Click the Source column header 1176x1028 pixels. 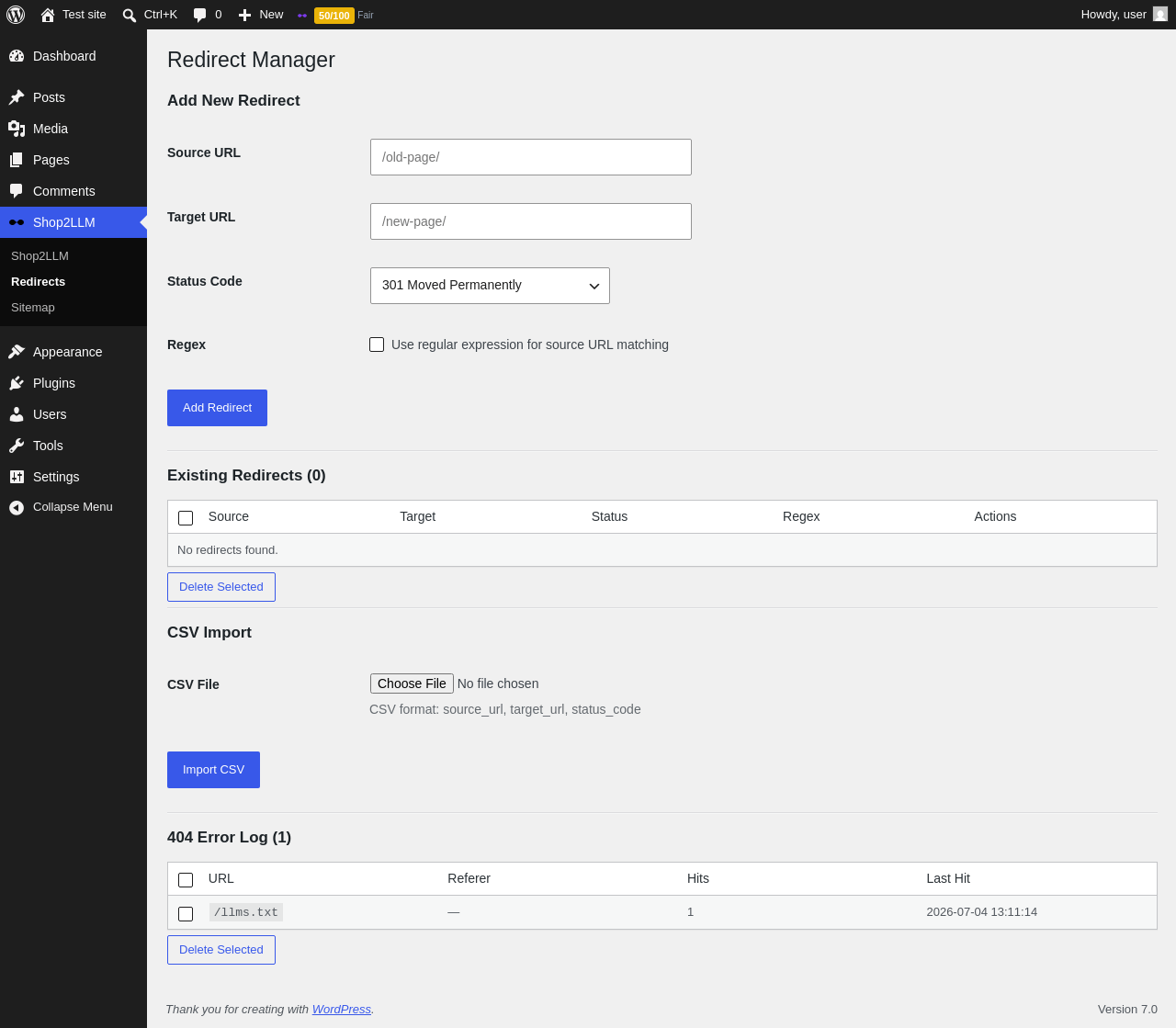(229, 516)
